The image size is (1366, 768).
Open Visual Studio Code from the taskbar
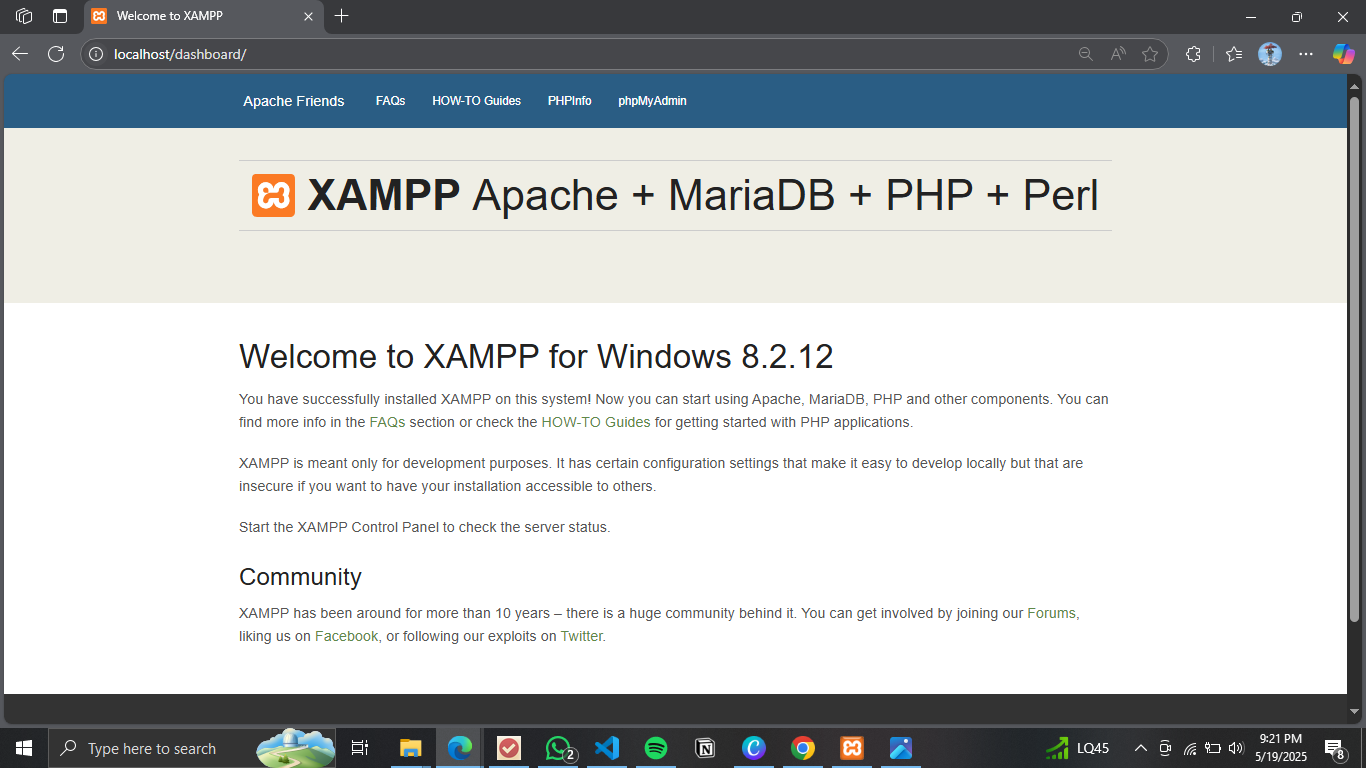[x=606, y=748]
